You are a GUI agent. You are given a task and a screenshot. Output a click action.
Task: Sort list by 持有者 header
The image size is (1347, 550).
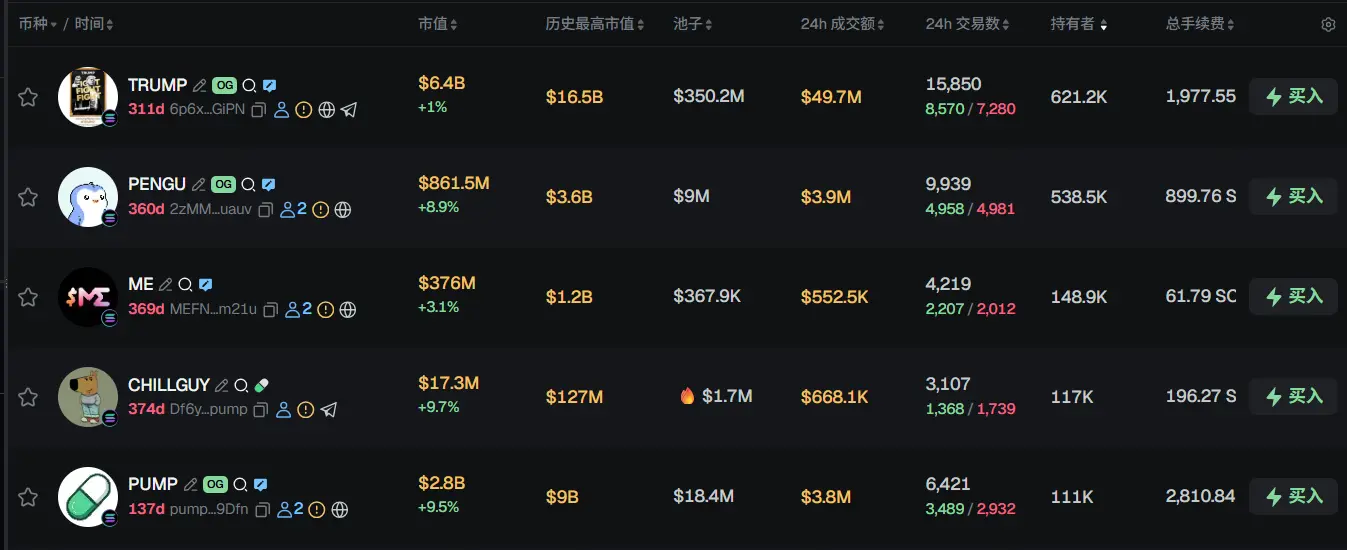pyautogui.click(x=1078, y=24)
